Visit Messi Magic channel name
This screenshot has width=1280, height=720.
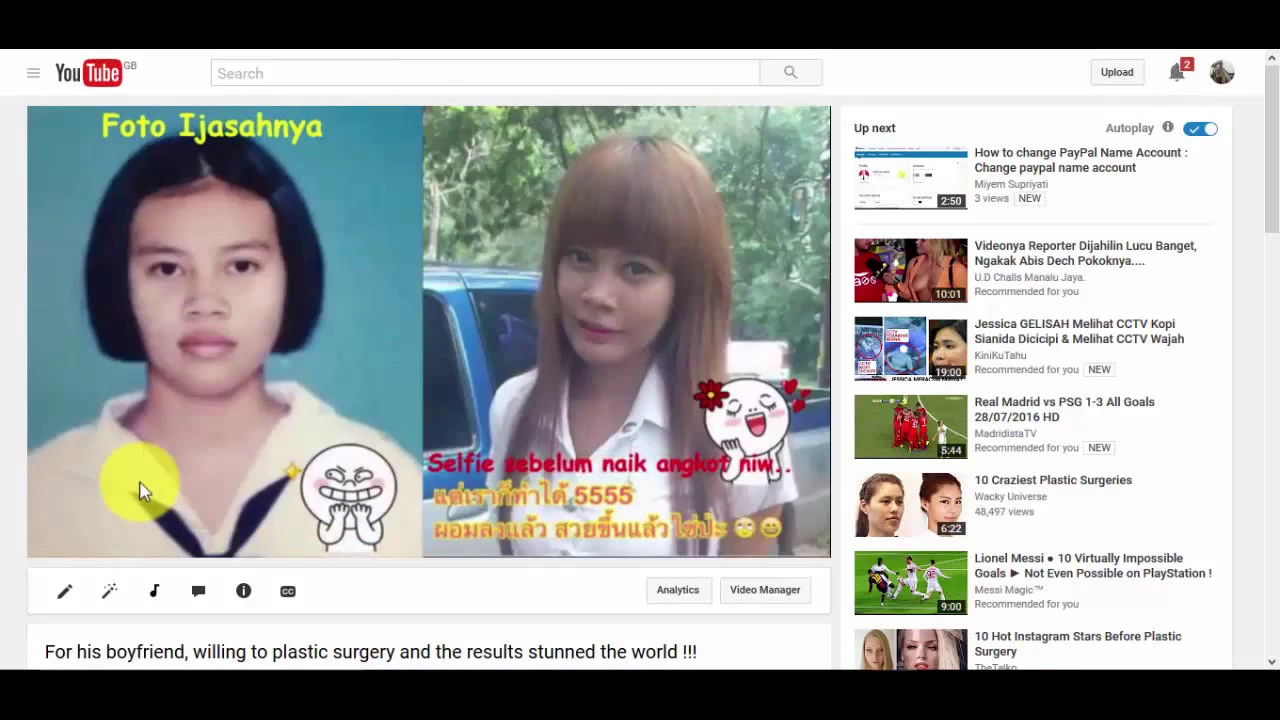point(1008,589)
